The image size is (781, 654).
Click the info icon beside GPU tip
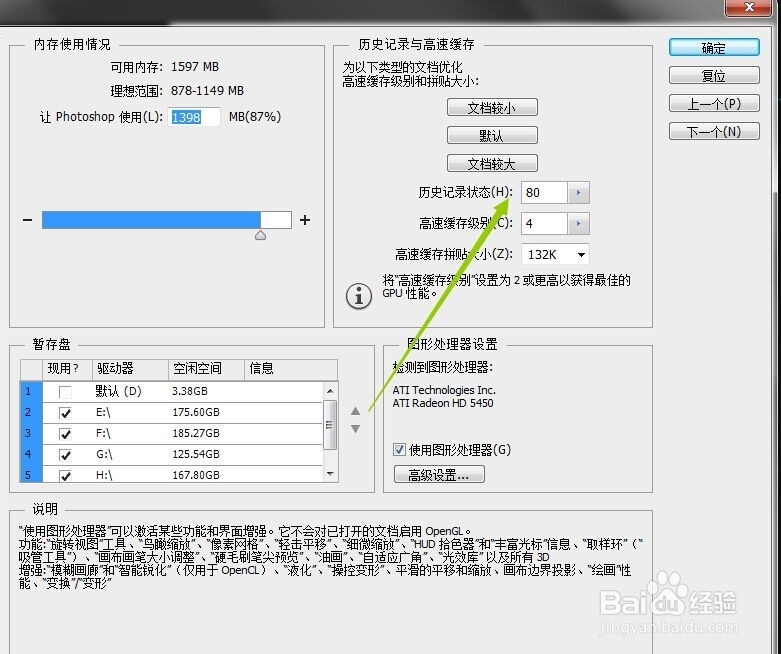point(359,297)
